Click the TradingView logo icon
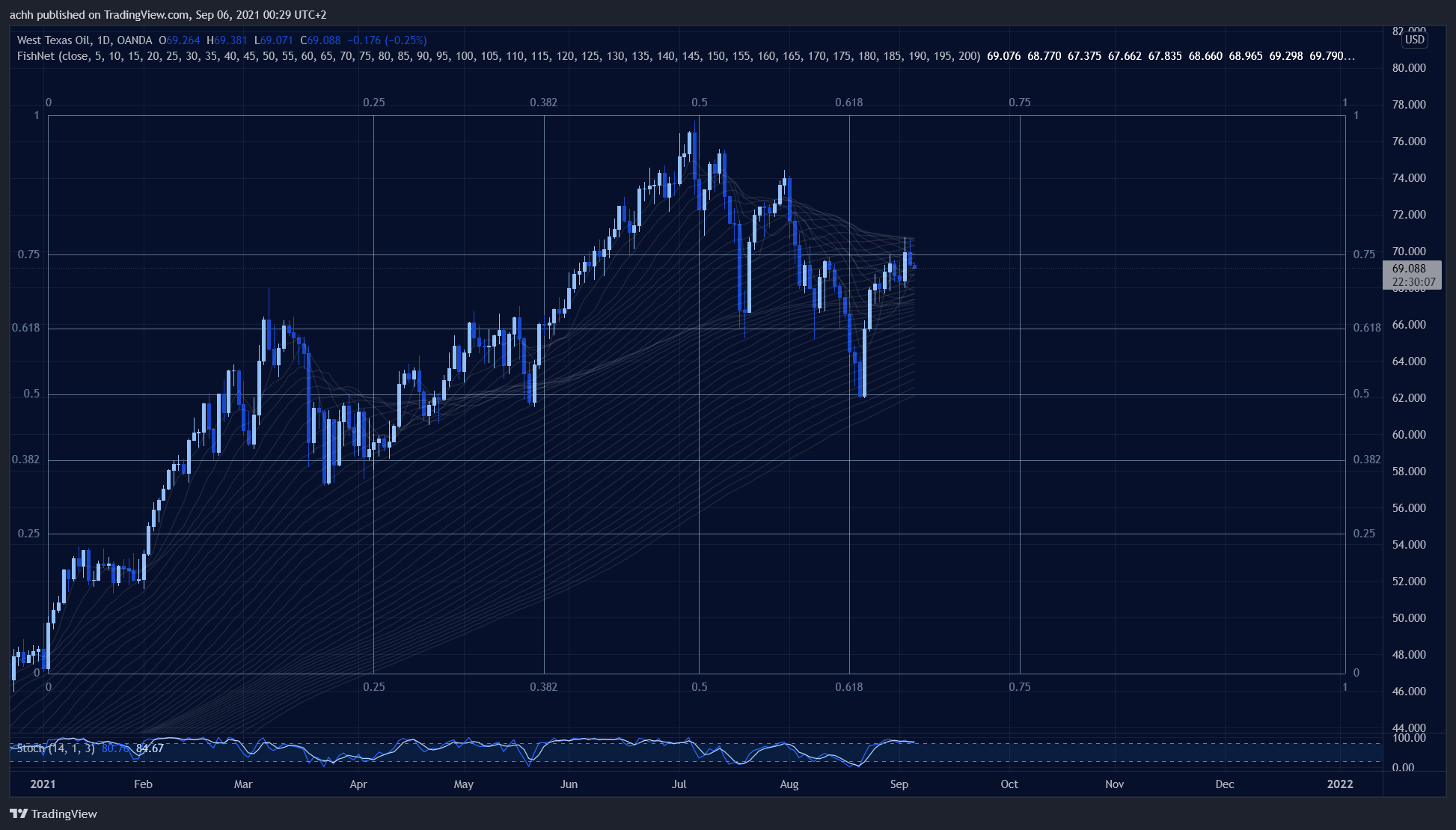Image resolution: width=1456 pixels, height=830 pixels. (x=19, y=814)
